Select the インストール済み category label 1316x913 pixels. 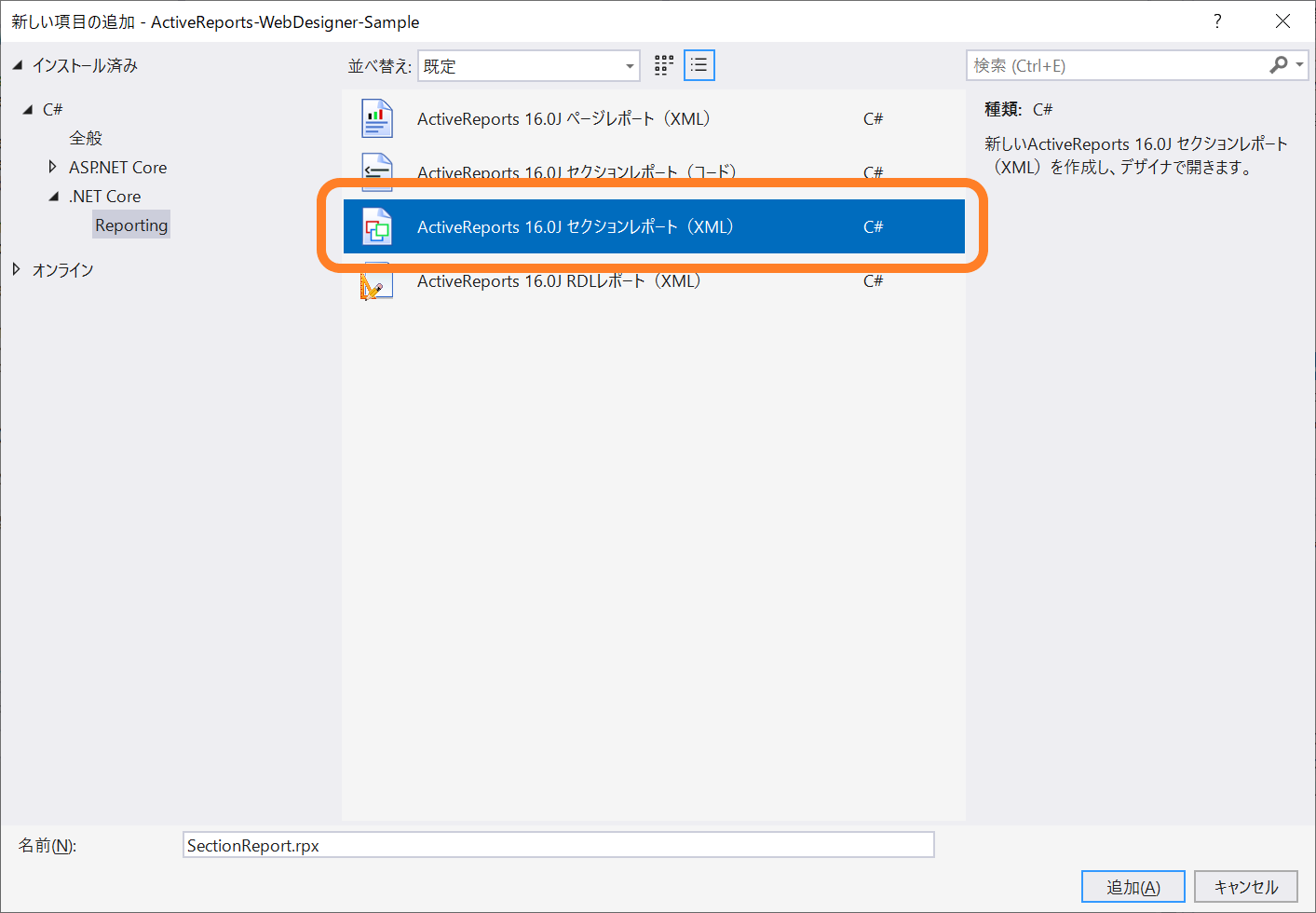point(85,65)
